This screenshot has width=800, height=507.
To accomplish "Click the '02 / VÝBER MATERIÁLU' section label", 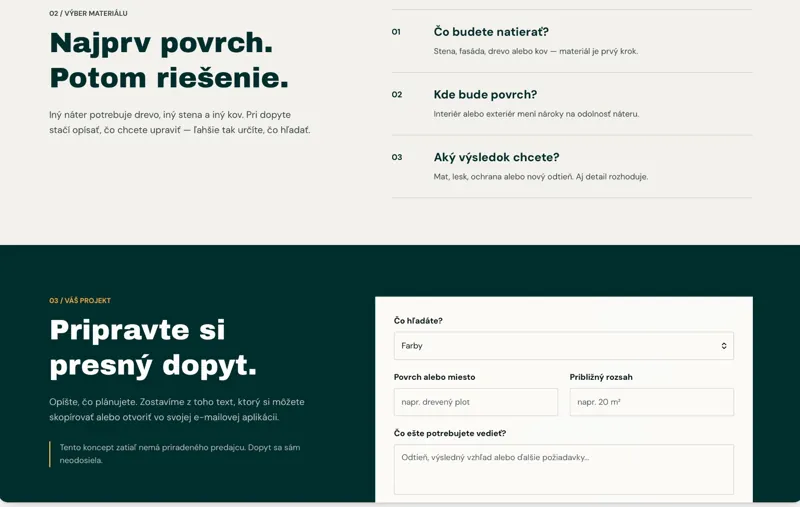I will point(88,13).
